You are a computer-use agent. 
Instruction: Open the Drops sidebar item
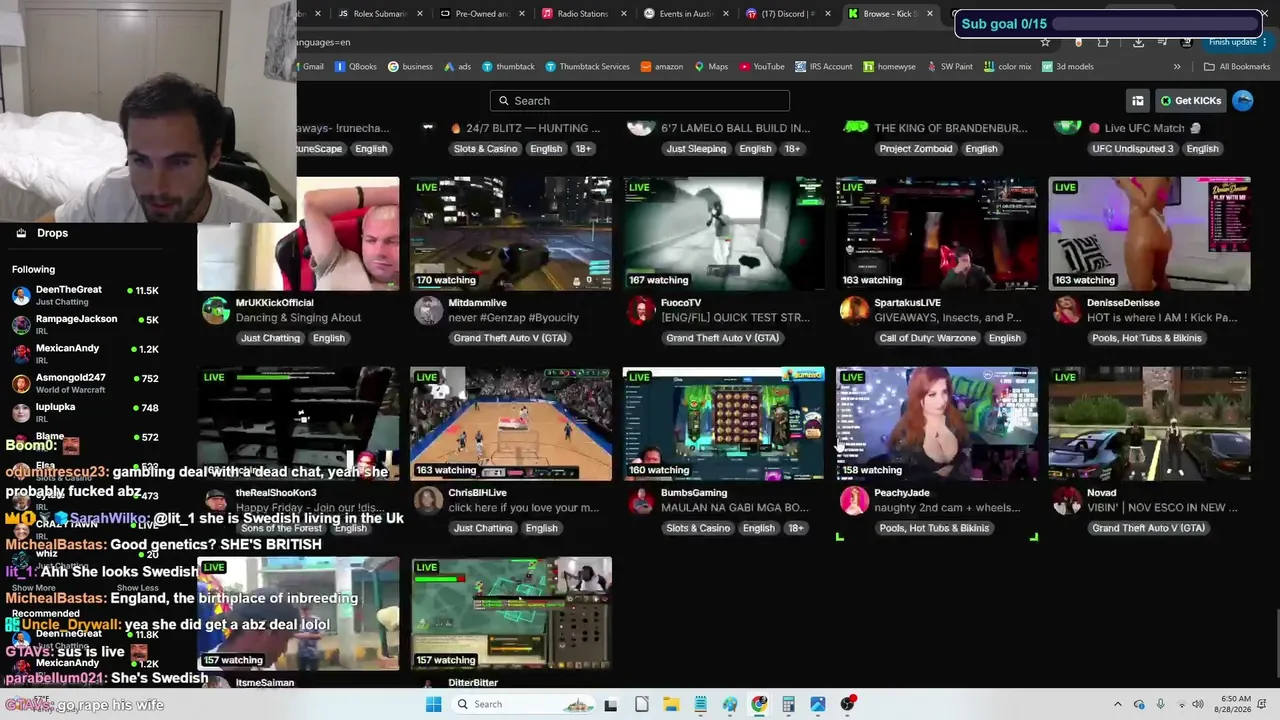coord(52,233)
